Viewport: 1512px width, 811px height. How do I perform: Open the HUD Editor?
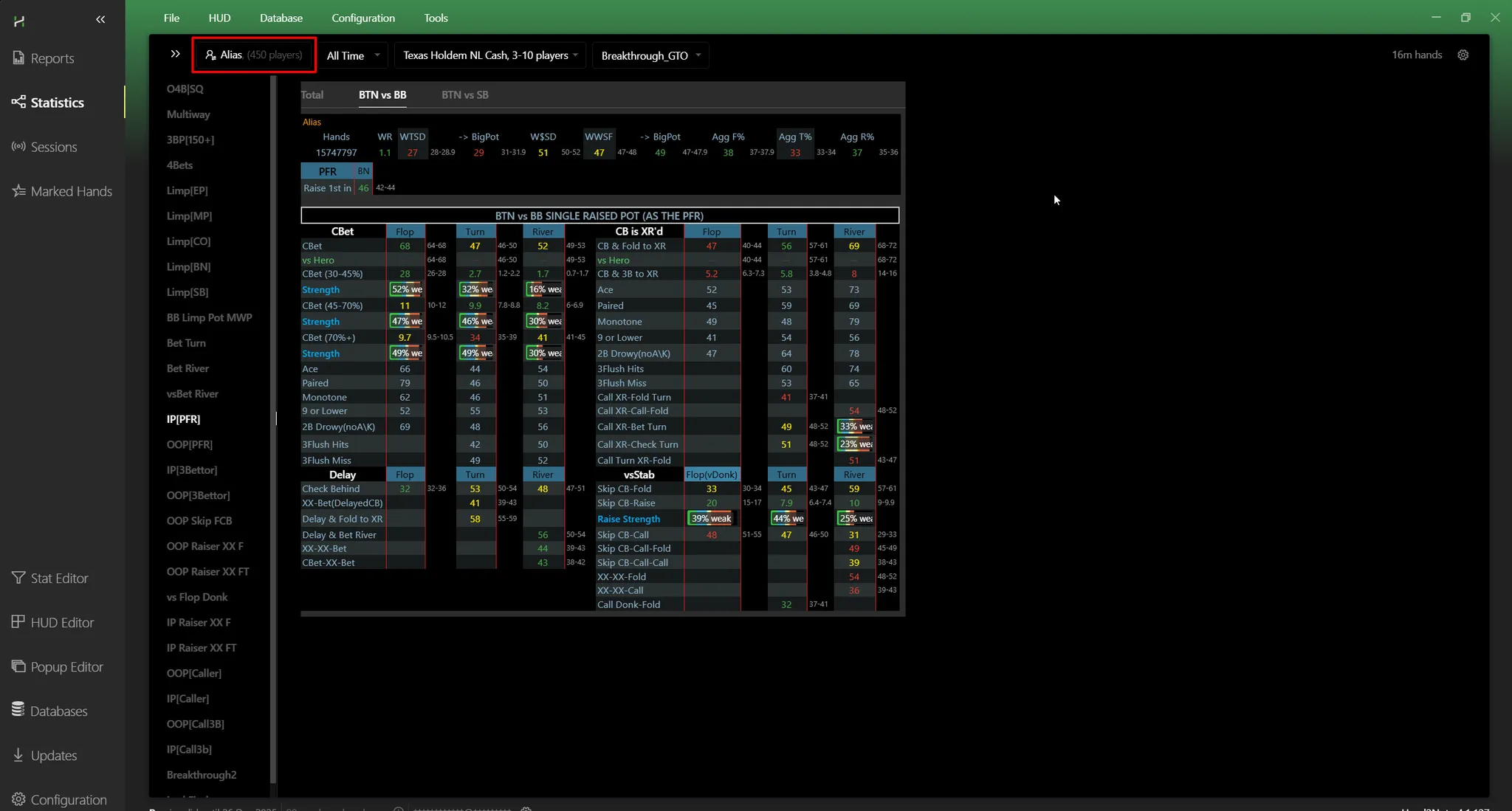pos(62,623)
